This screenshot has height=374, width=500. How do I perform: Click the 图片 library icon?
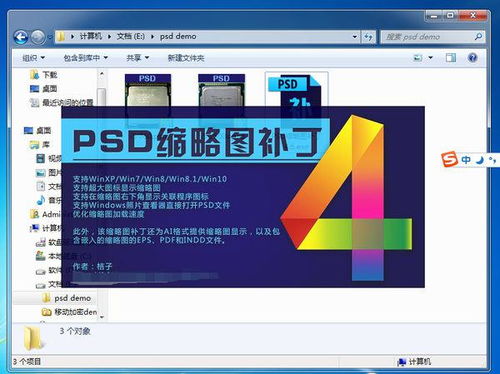[x=40, y=173]
